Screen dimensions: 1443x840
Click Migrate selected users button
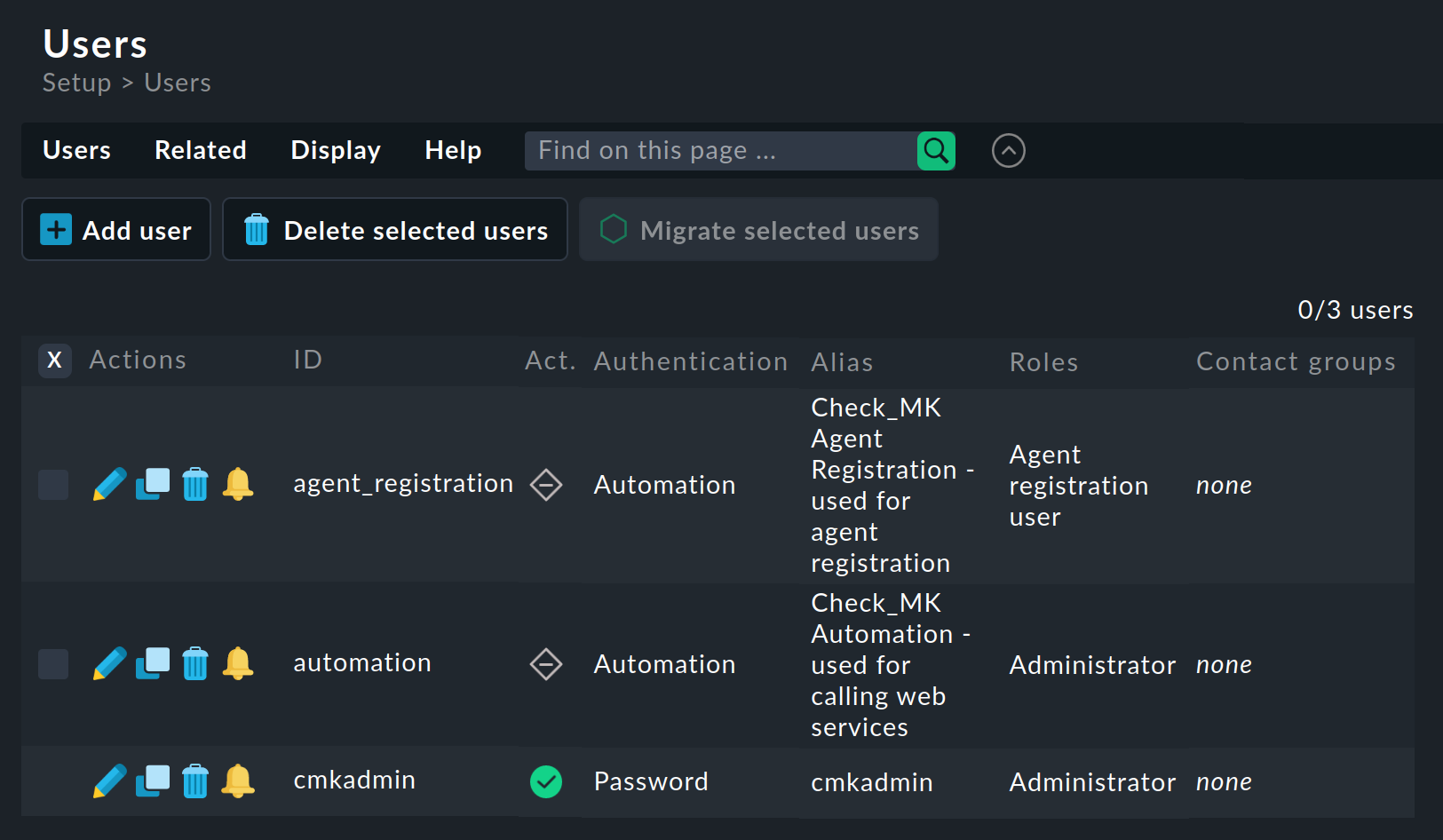pos(759,230)
